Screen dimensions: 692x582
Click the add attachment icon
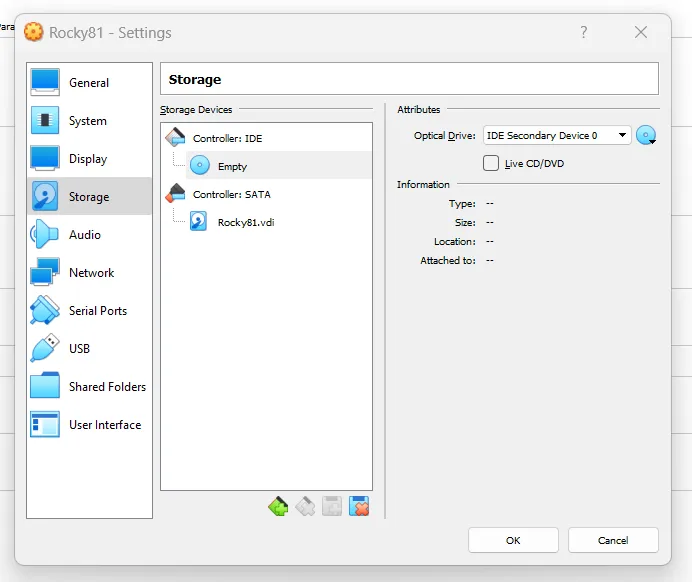coord(332,506)
